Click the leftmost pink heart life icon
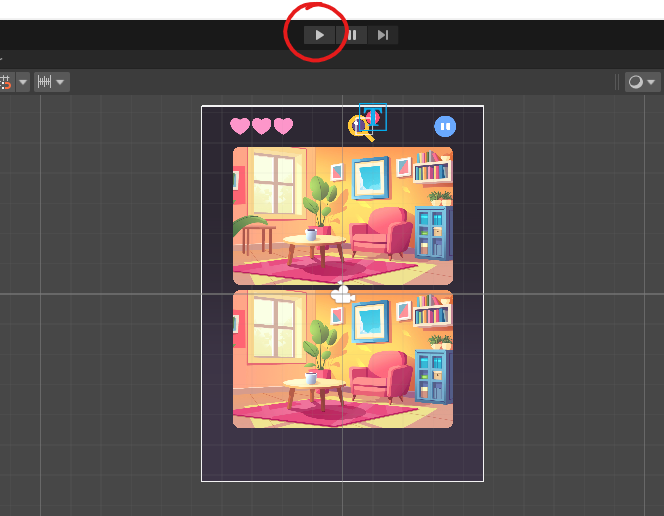The image size is (664, 516). point(240,126)
